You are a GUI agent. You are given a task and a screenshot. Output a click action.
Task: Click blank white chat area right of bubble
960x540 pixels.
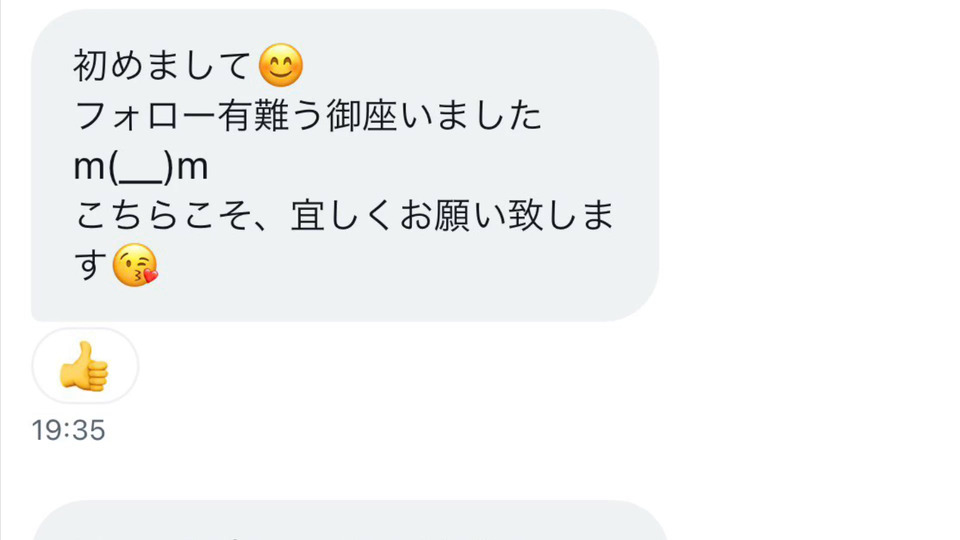pos(808,184)
